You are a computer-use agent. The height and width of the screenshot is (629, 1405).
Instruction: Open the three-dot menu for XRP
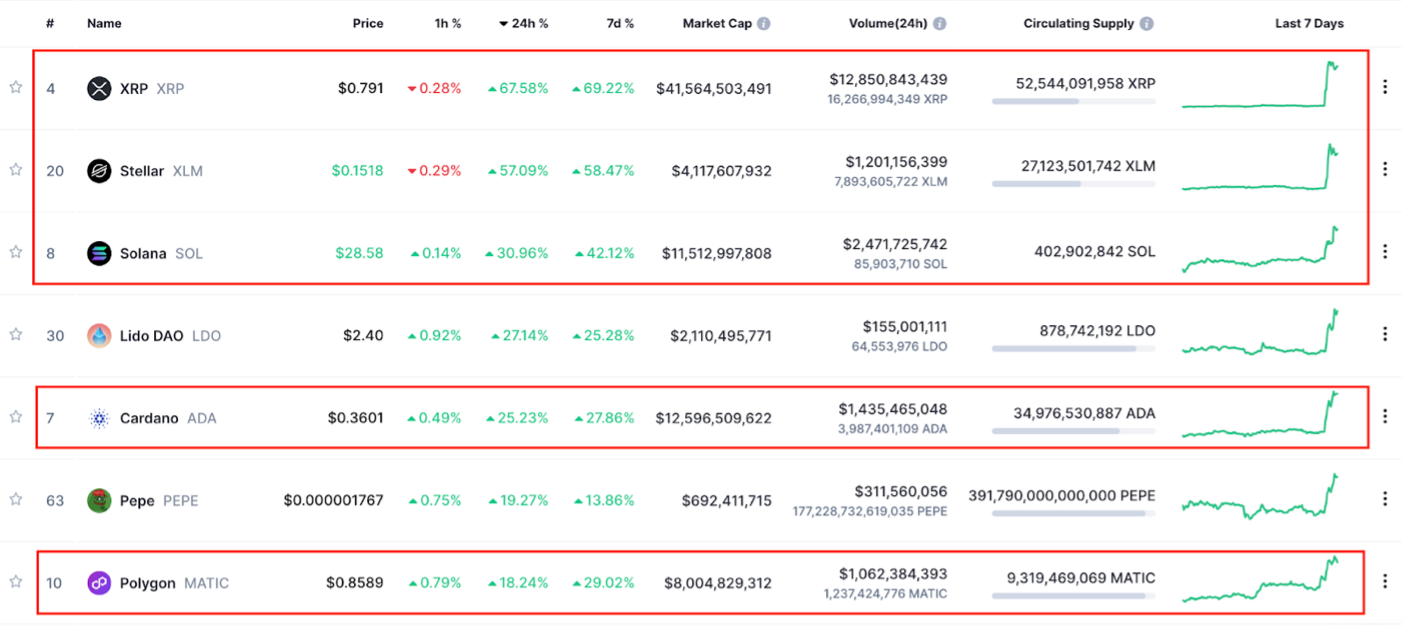point(1385,88)
